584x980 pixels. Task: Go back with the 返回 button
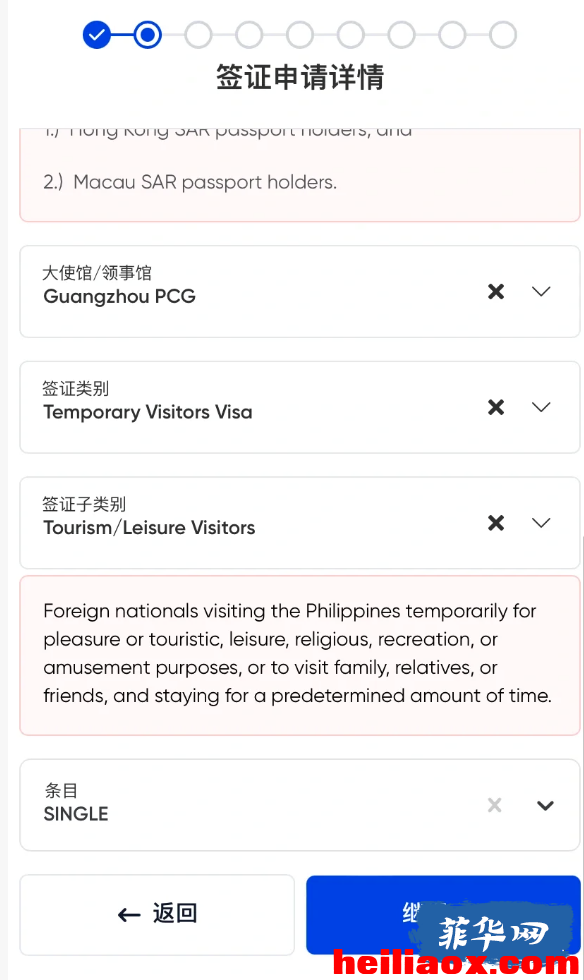point(157,915)
